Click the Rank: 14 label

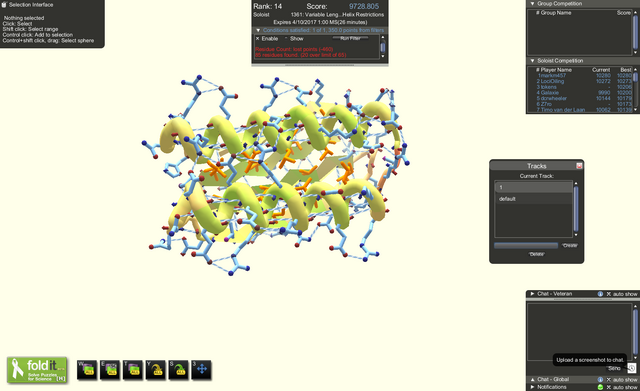pyautogui.click(x=267, y=7)
